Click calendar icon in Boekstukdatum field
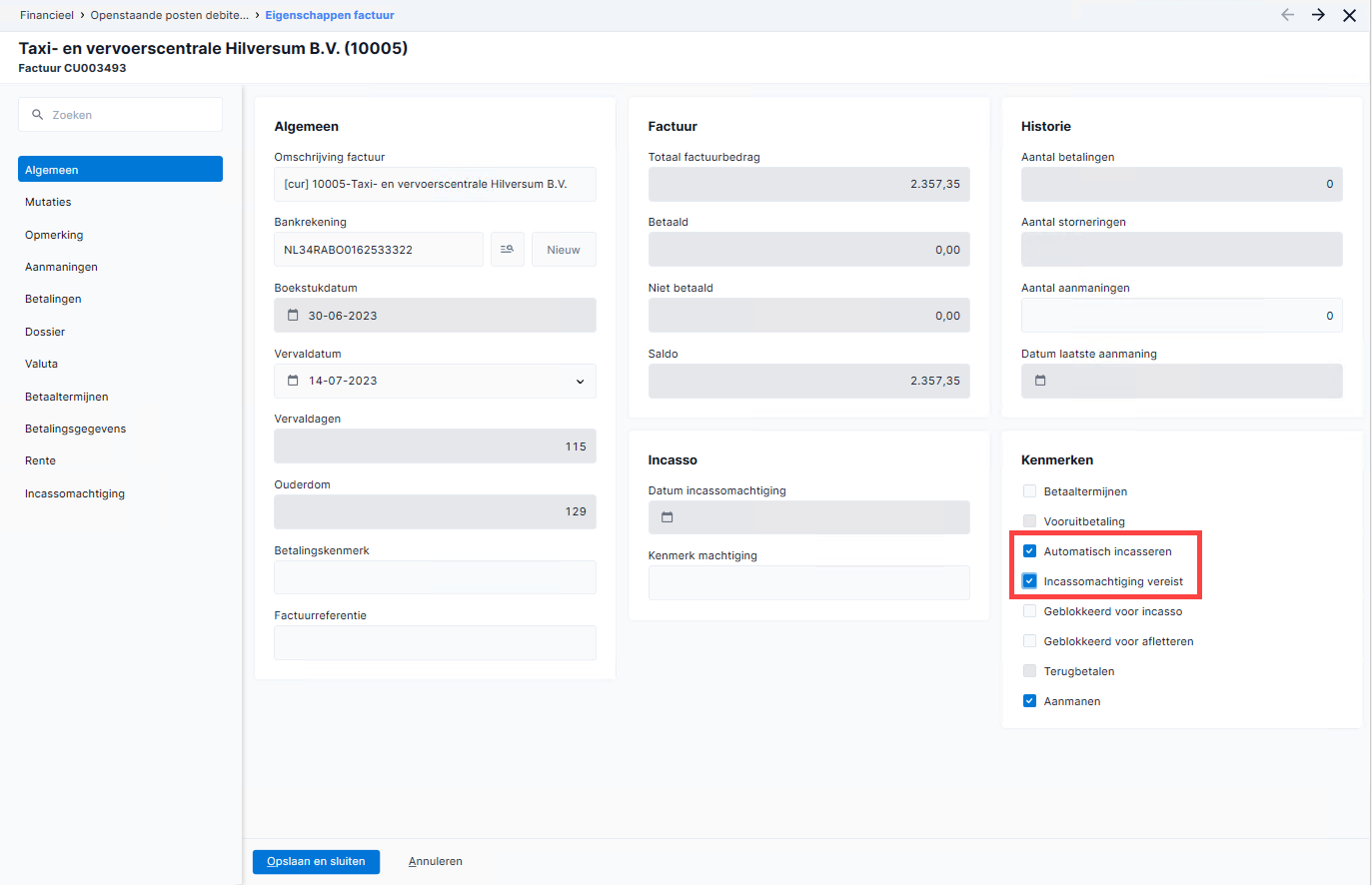Viewport: 1372px width, 885px height. click(x=293, y=316)
